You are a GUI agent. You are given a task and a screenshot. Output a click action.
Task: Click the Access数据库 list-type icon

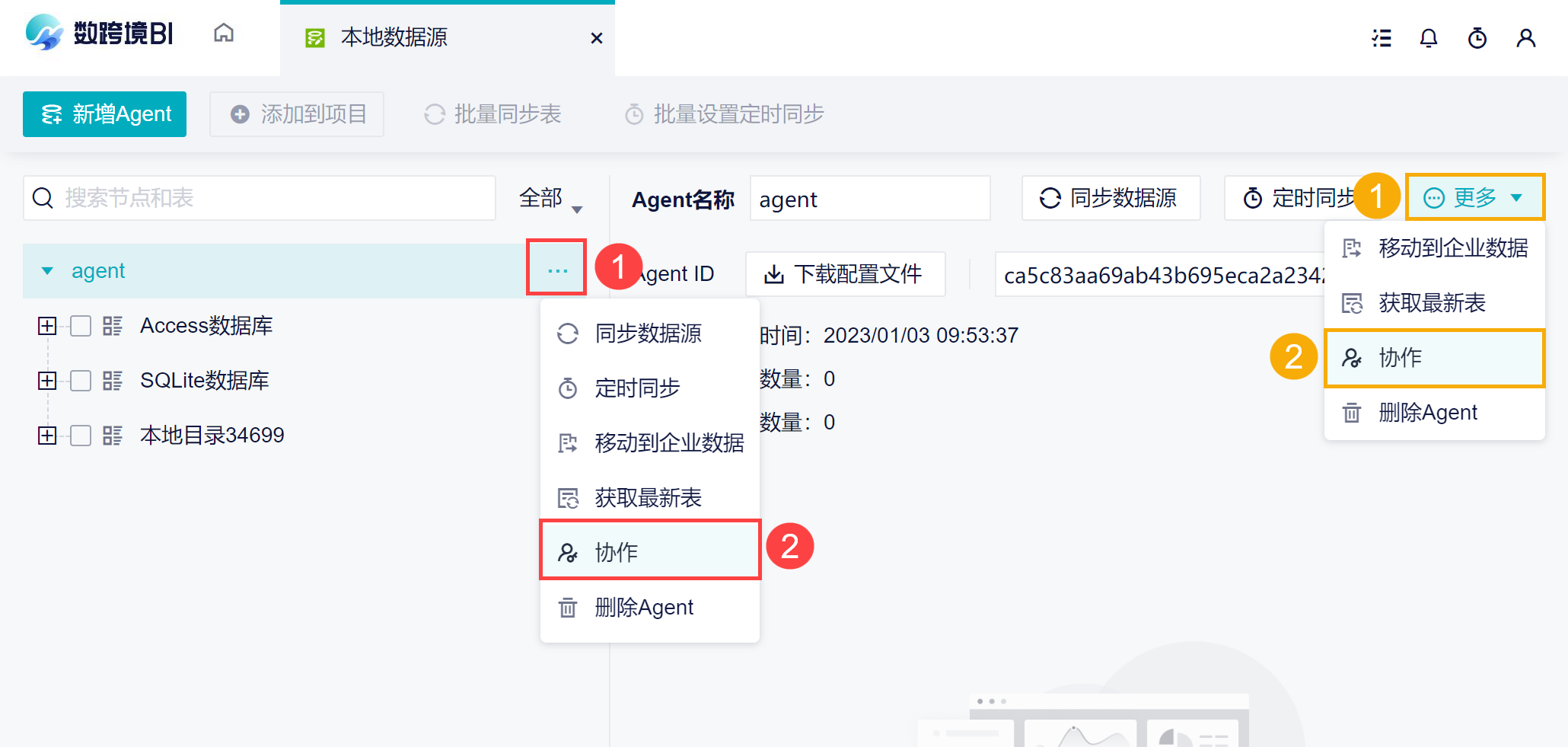pyautogui.click(x=113, y=326)
